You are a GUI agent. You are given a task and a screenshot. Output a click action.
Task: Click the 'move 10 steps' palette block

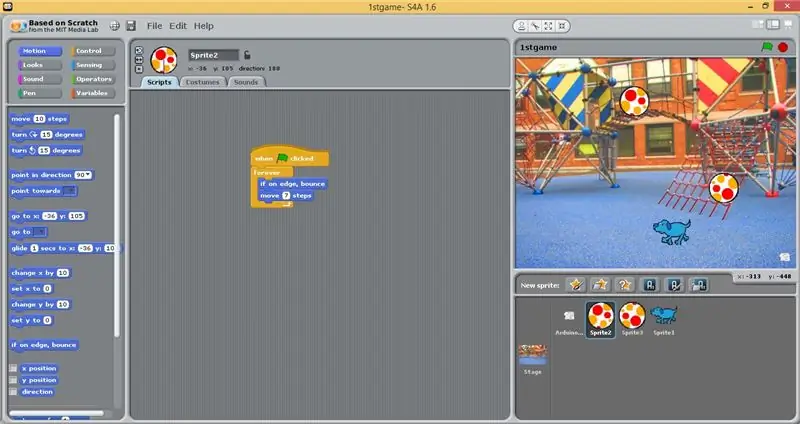(39, 119)
